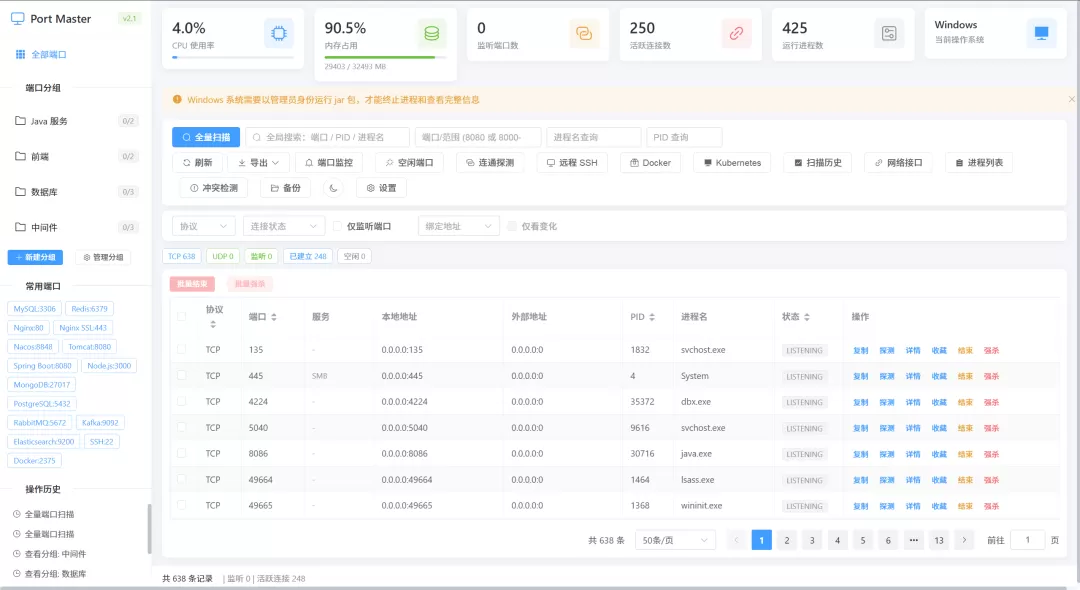Expand the 连接状态 dropdown

[x=283, y=226]
